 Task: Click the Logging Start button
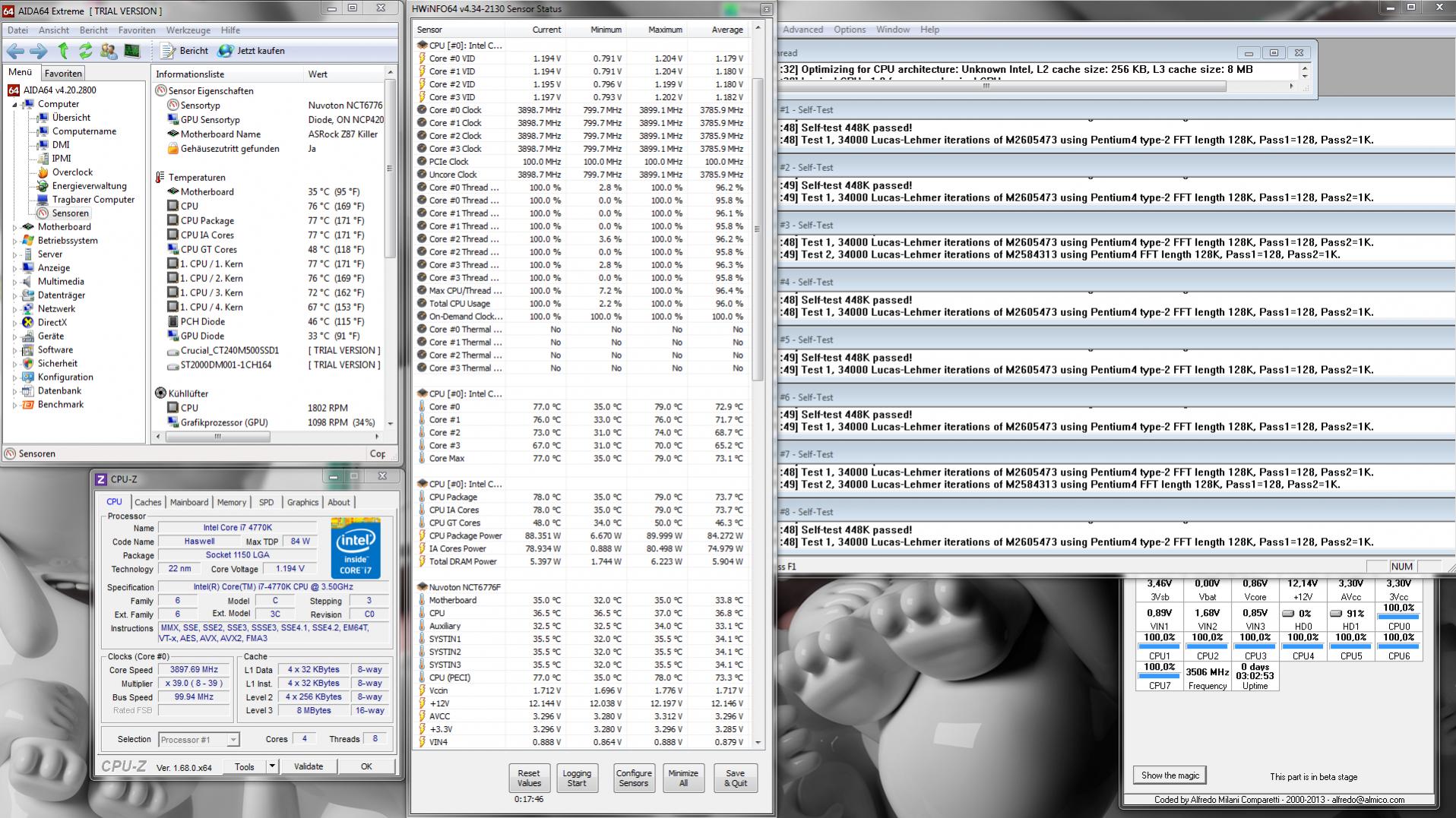(x=577, y=779)
